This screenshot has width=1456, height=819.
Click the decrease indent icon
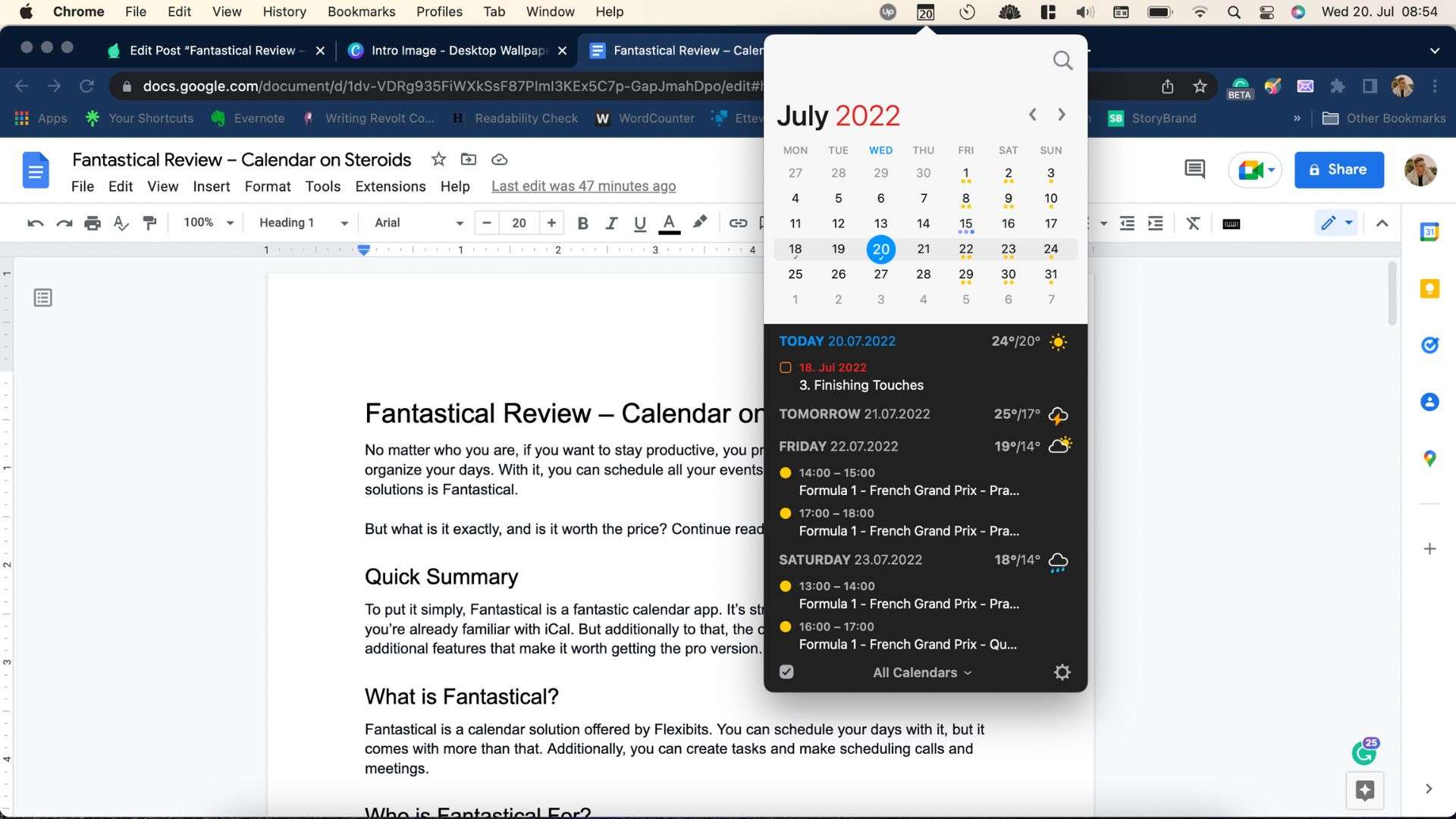pos(1128,223)
